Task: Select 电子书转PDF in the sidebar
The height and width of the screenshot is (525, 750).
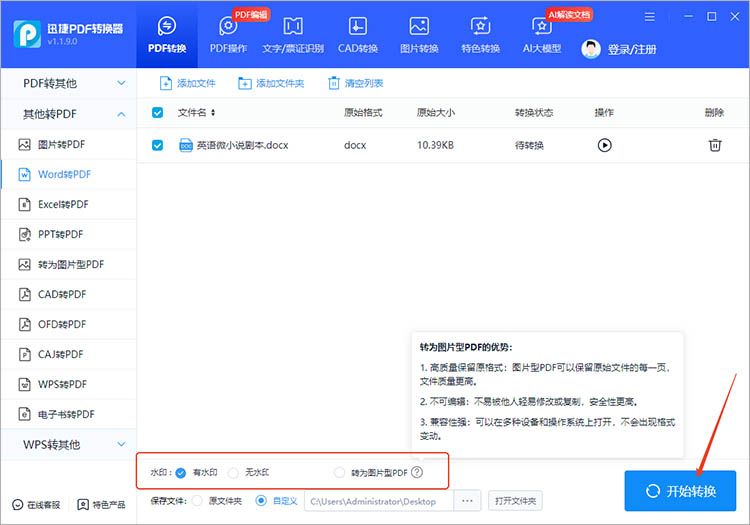Action: pos(69,414)
